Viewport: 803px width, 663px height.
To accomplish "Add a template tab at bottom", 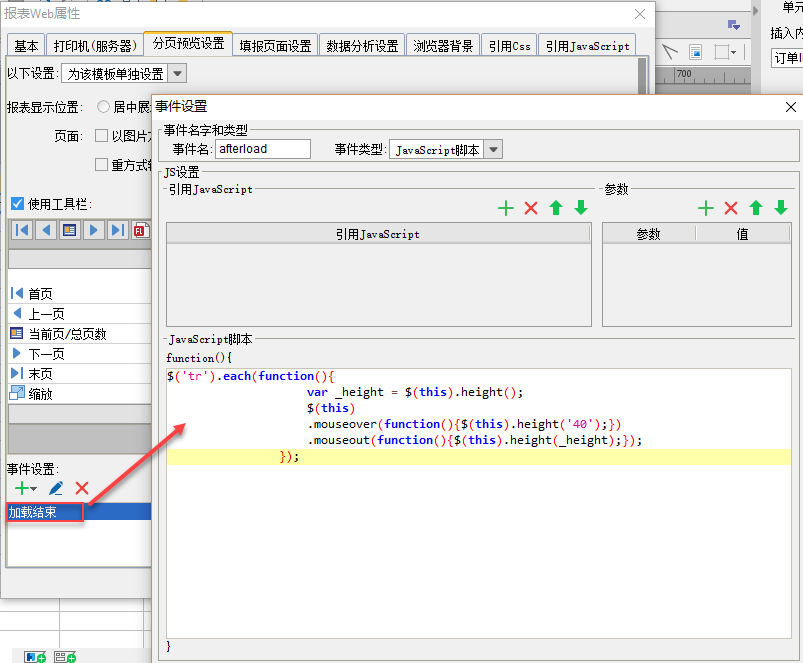I will (35, 657).
